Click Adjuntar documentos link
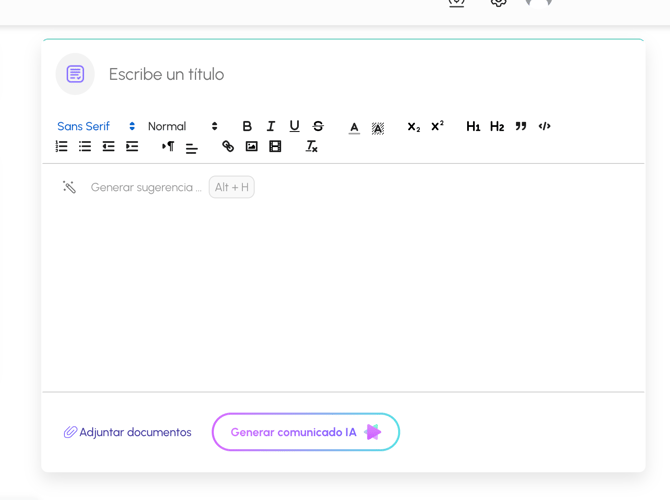Image resolution: width=670 pixels, height=500 pixels. click(127, 432)
